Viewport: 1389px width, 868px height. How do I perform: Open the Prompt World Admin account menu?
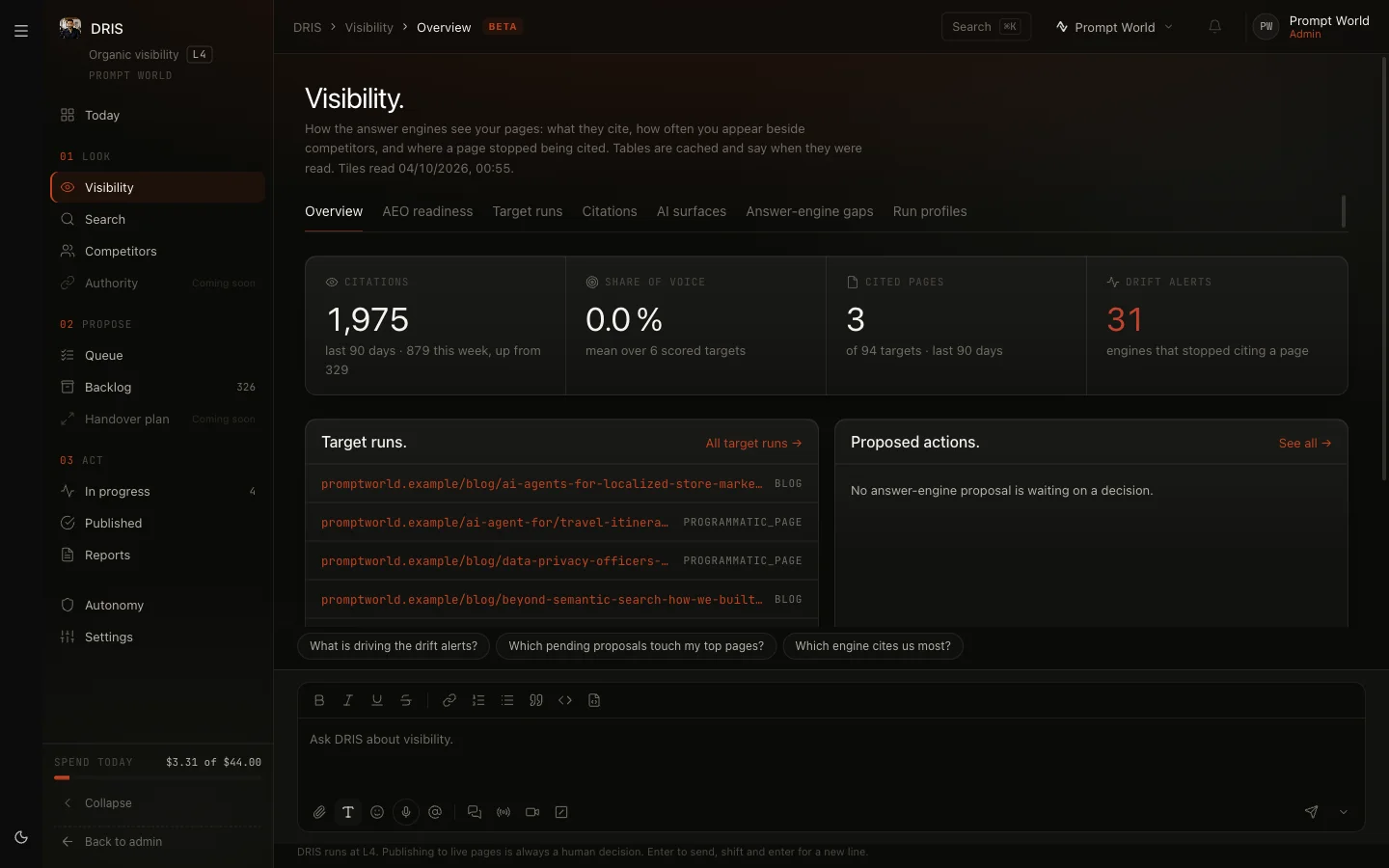1312,27
